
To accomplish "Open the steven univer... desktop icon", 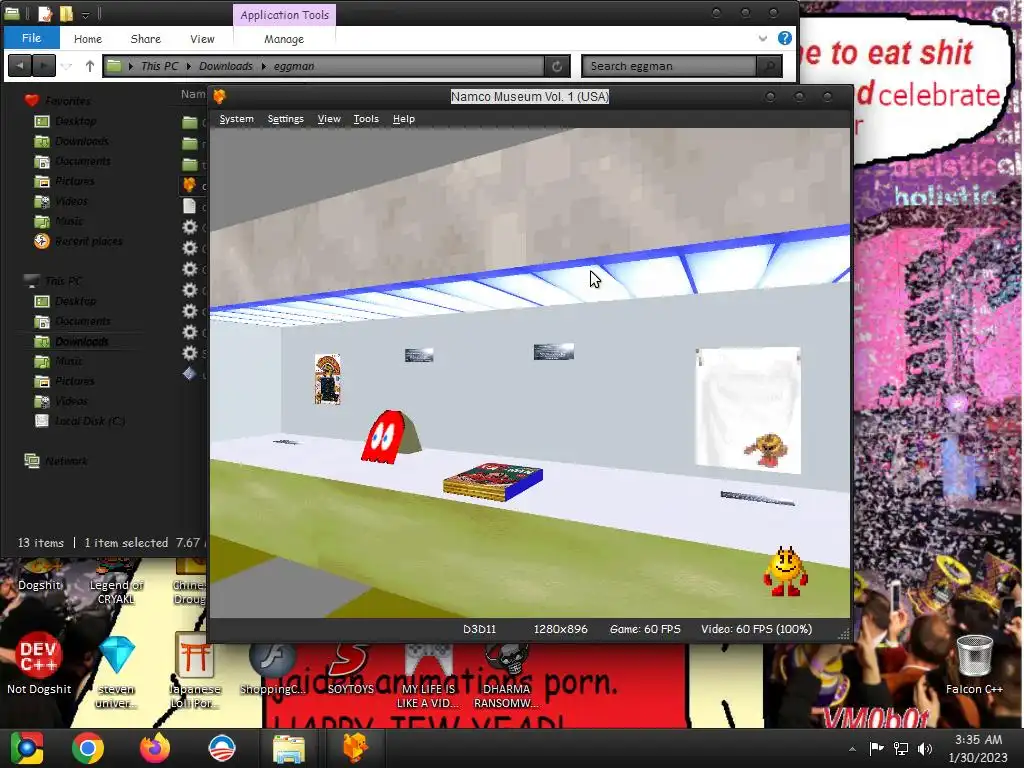I will click(x=116, y=671).
